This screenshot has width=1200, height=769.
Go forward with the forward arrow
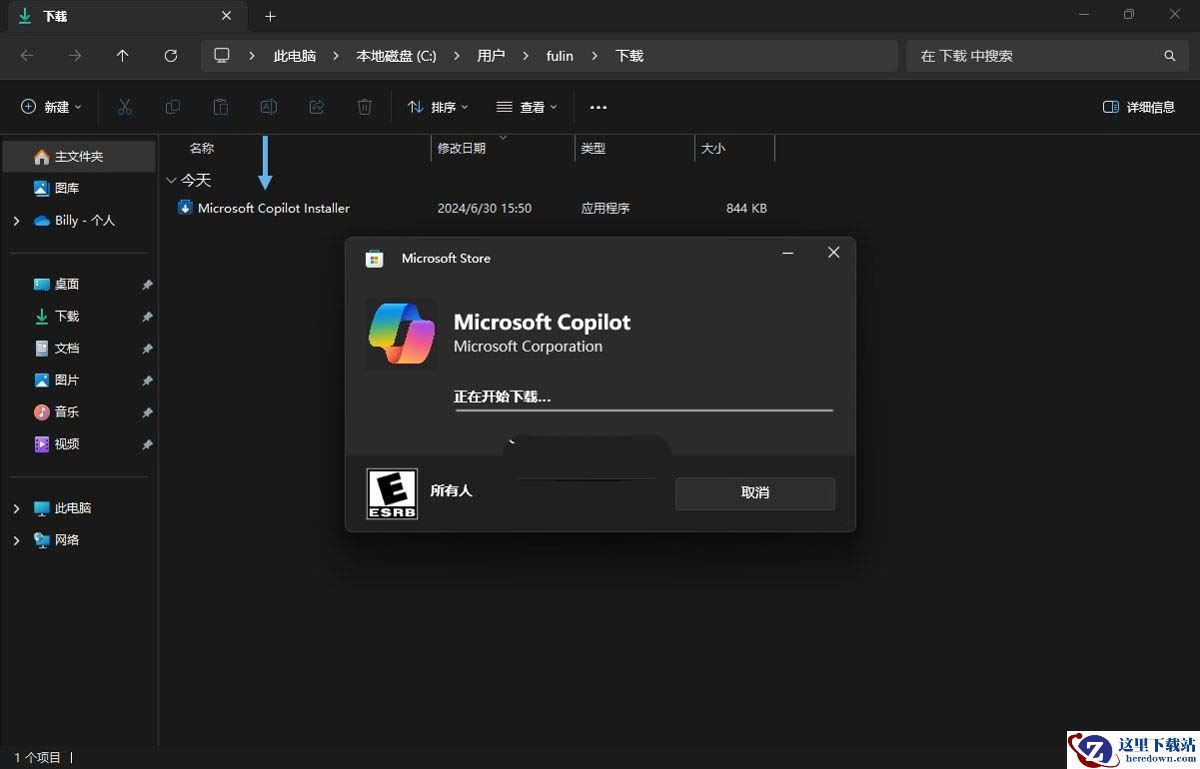[75, 56]
